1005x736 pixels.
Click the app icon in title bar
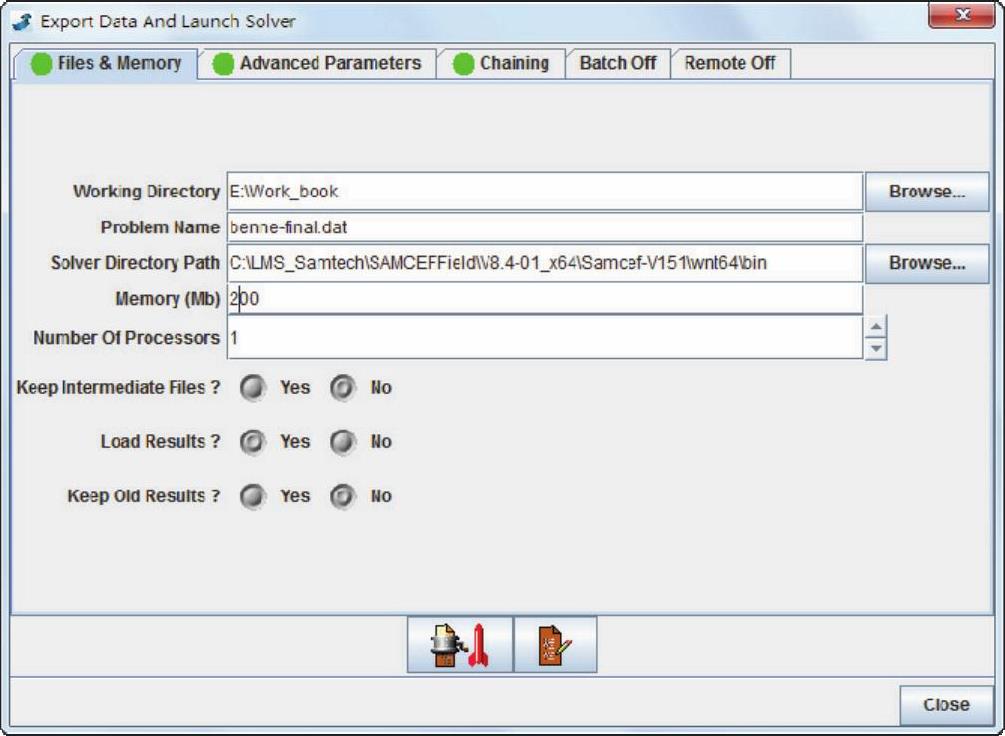click(22, 21)
